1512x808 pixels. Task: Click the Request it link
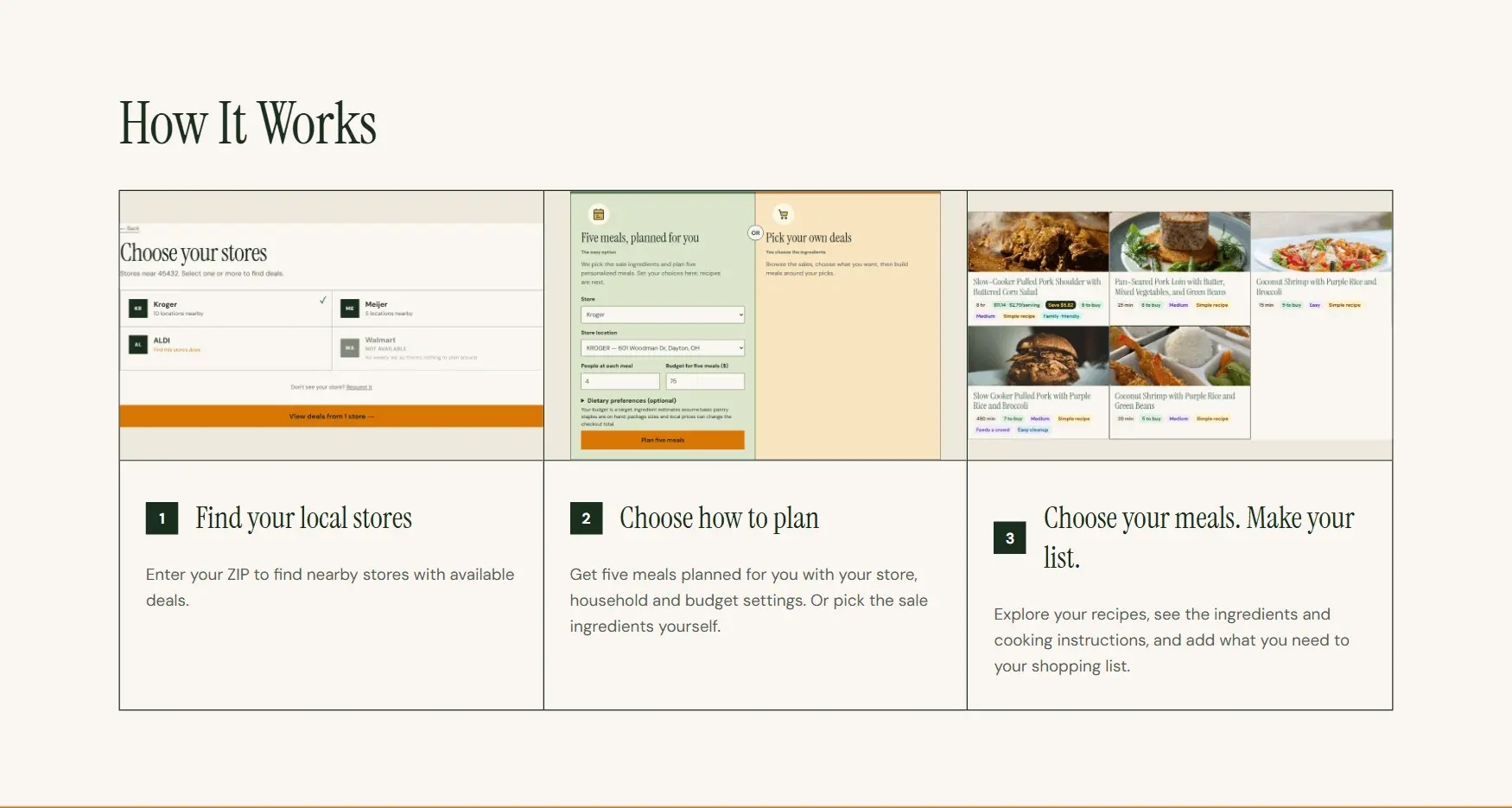point(359,387)
